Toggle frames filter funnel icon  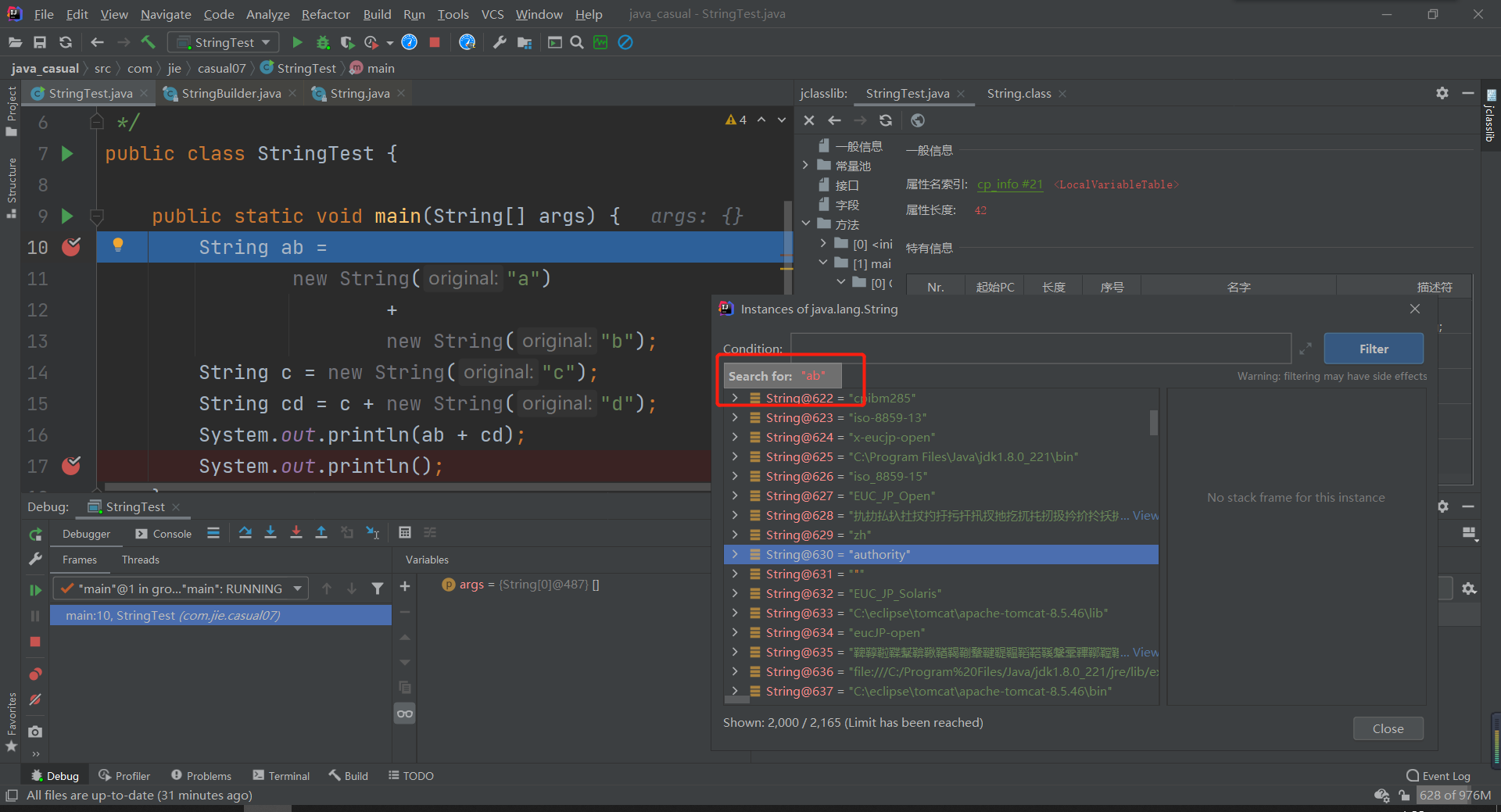(x=378, y=588)
